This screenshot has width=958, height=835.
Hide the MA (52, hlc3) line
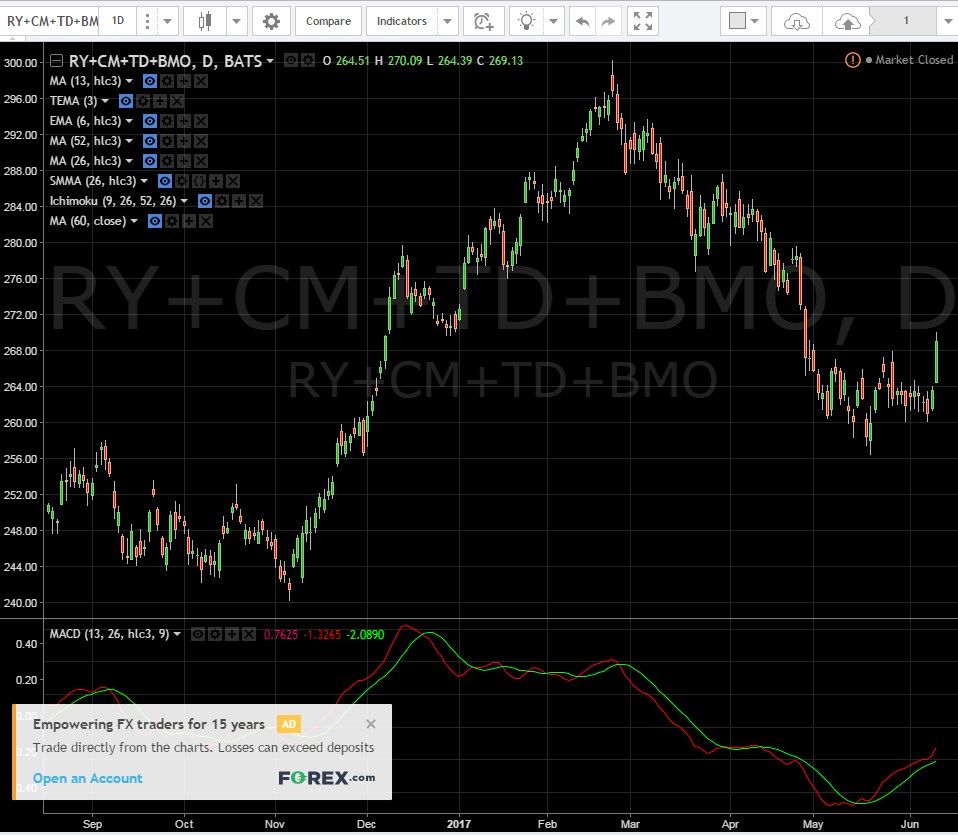(x=150, y=141)
